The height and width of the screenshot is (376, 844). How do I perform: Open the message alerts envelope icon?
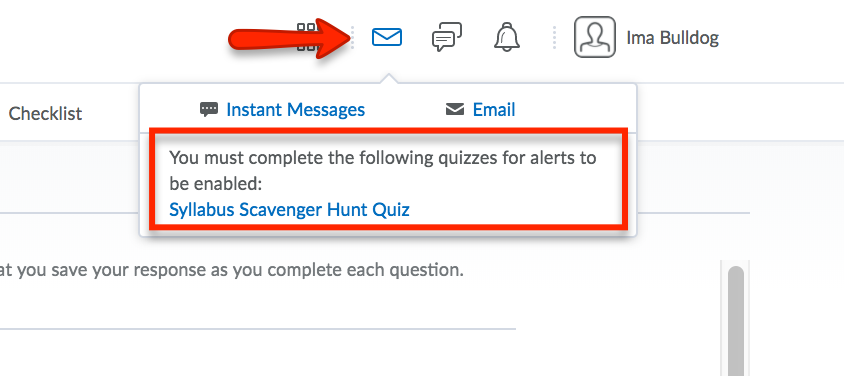[x=386, y=37]
